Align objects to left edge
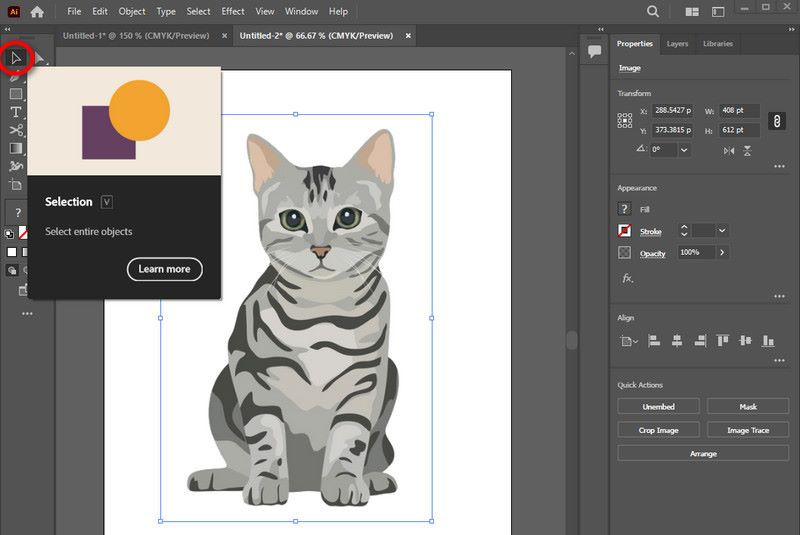Viewport: 800px width, 535px height. coord(654,341)
